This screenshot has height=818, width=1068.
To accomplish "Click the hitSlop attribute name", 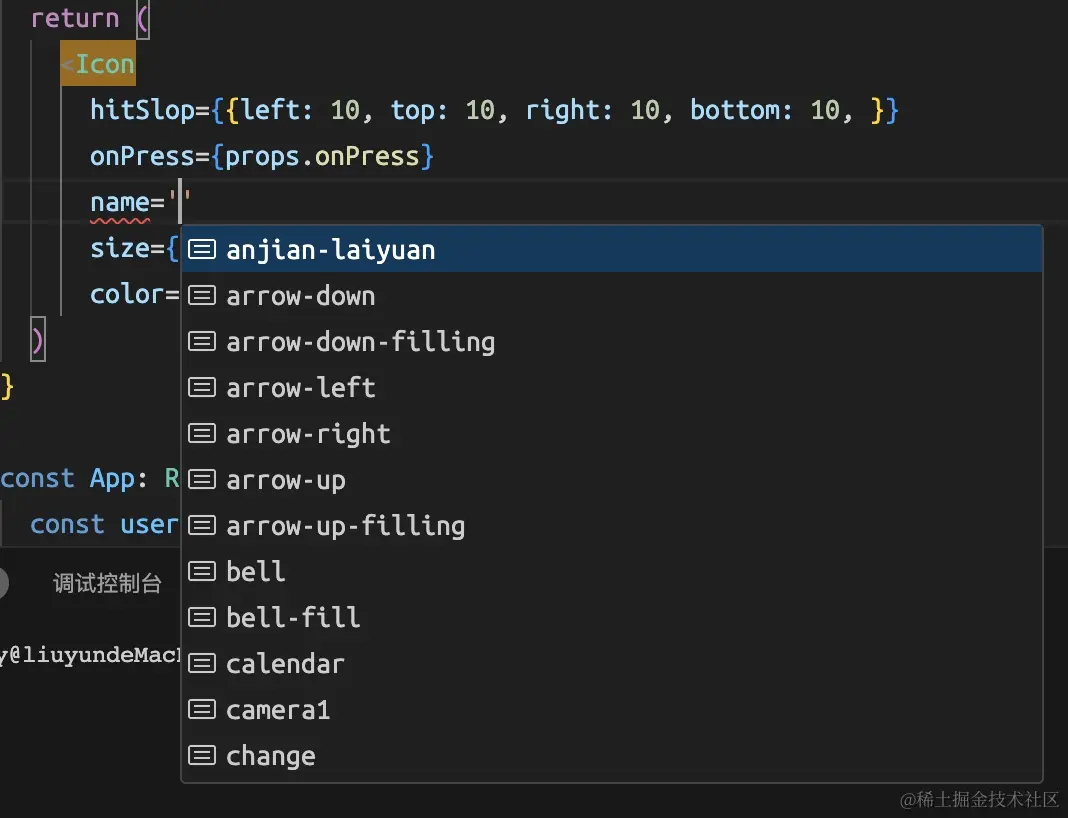I will pos(142,110).
